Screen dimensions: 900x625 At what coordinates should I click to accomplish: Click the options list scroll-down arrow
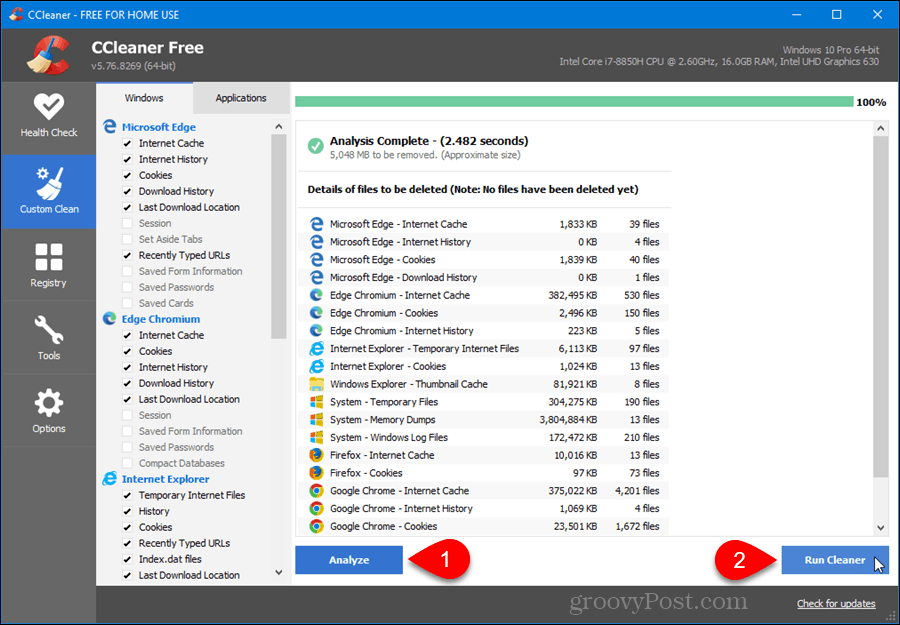[x=279, y=572]
